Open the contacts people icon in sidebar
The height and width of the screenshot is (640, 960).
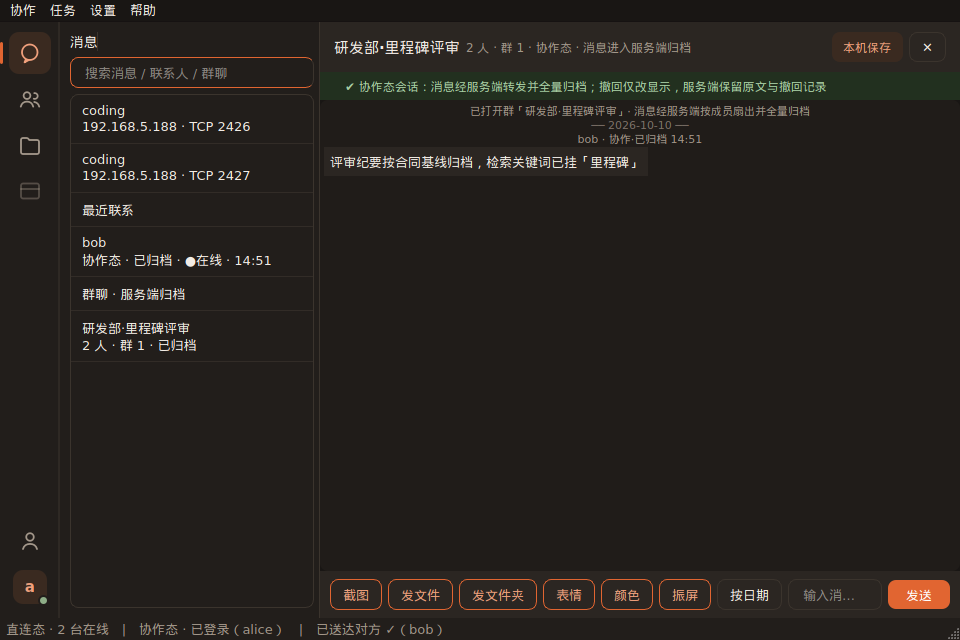(29, 99)
